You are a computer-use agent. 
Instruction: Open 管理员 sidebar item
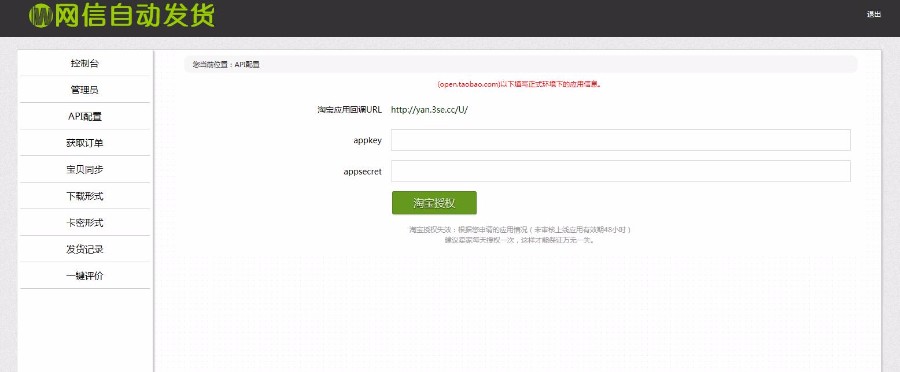(85, 90)
